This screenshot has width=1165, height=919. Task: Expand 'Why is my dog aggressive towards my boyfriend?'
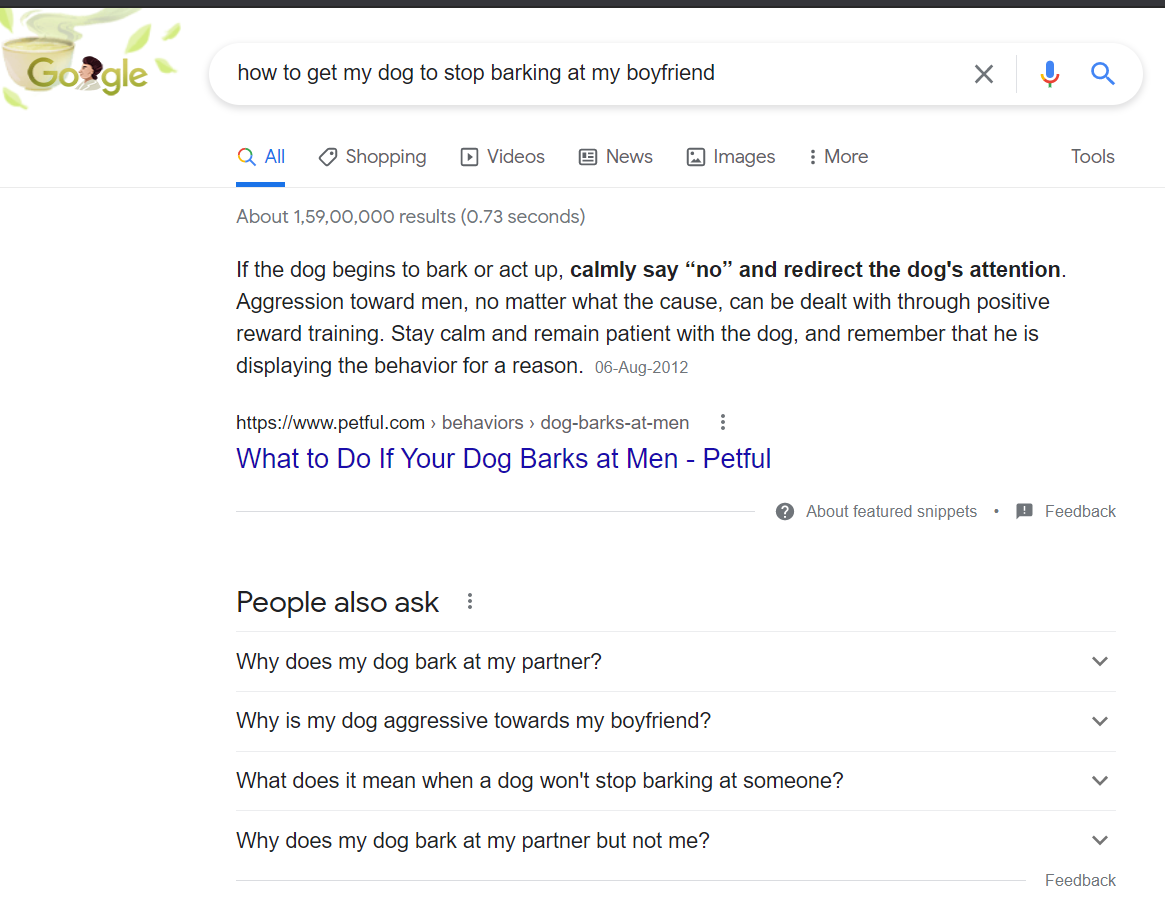(x=675, y=721)
